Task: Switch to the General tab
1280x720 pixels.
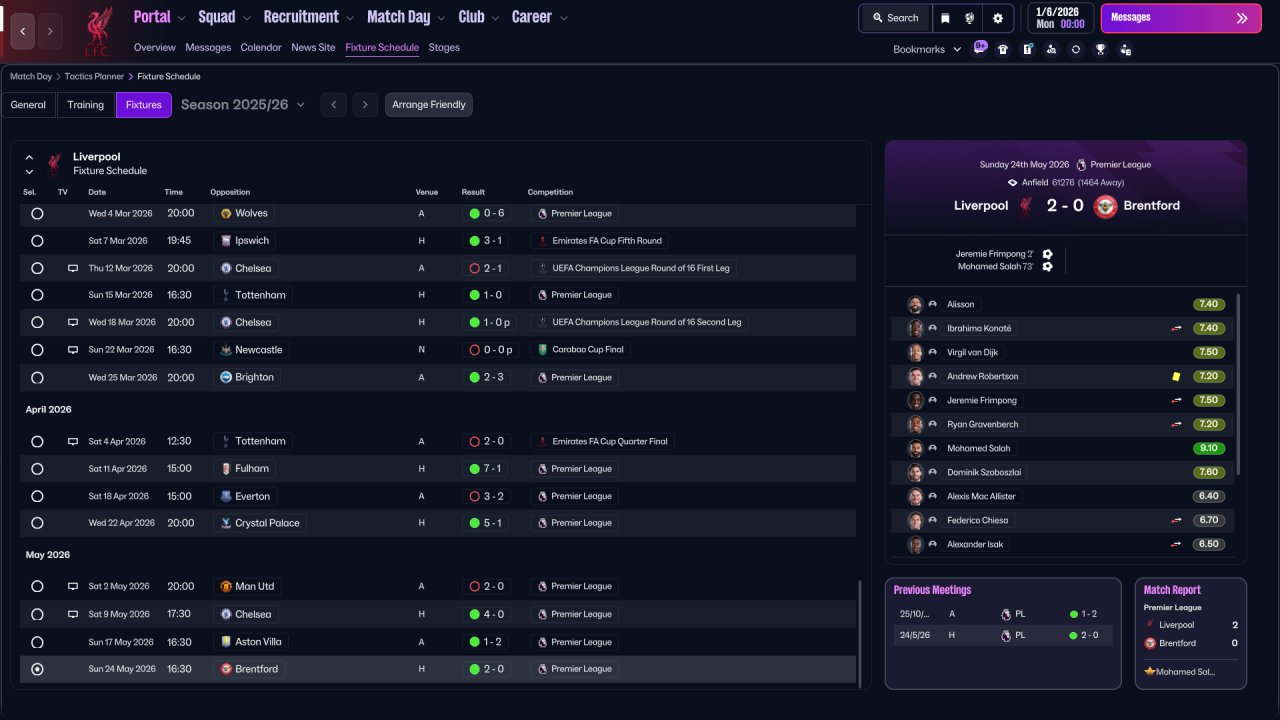Action: coord(28,105)
